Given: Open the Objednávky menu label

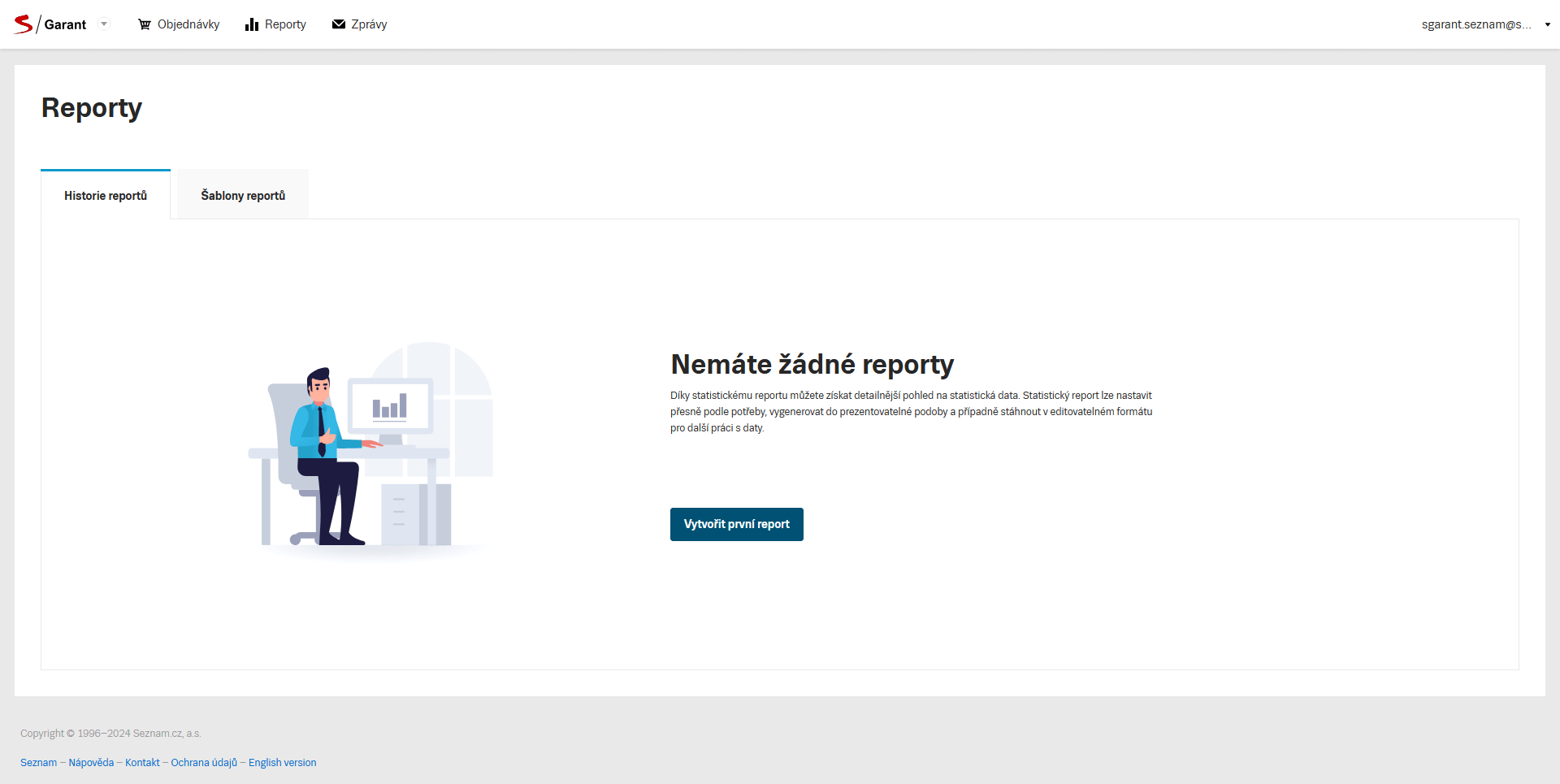Looking at the screenshot, I should (x=188, y=24).
